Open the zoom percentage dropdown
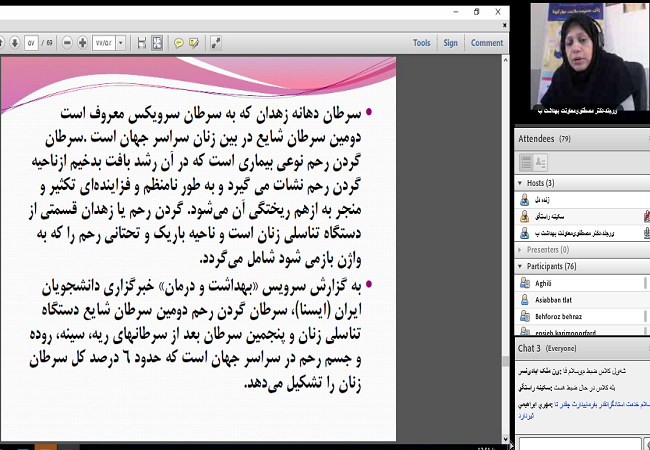 [121, 43]
